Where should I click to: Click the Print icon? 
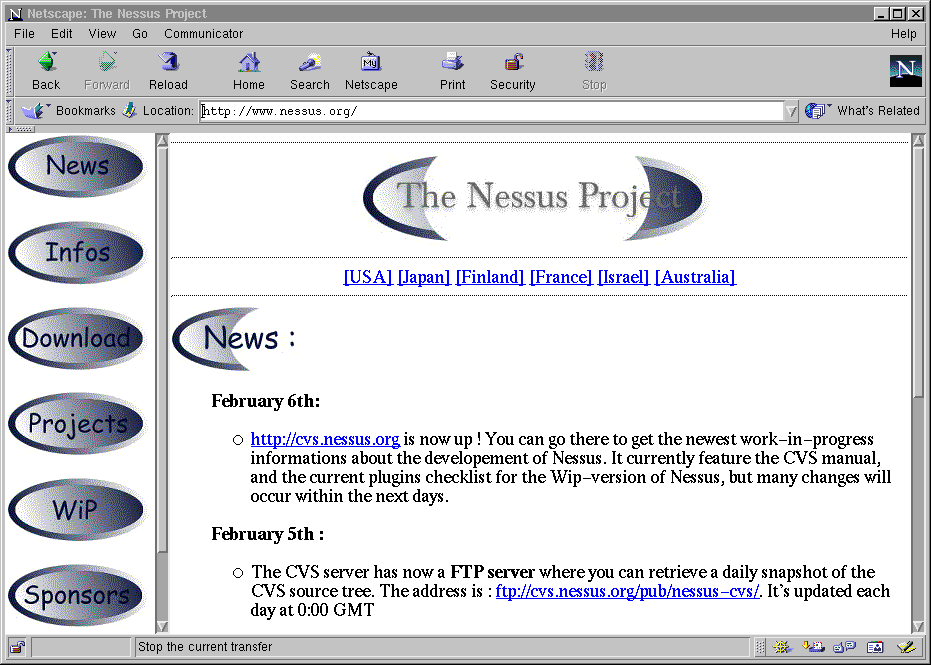[x=452, y=70]
